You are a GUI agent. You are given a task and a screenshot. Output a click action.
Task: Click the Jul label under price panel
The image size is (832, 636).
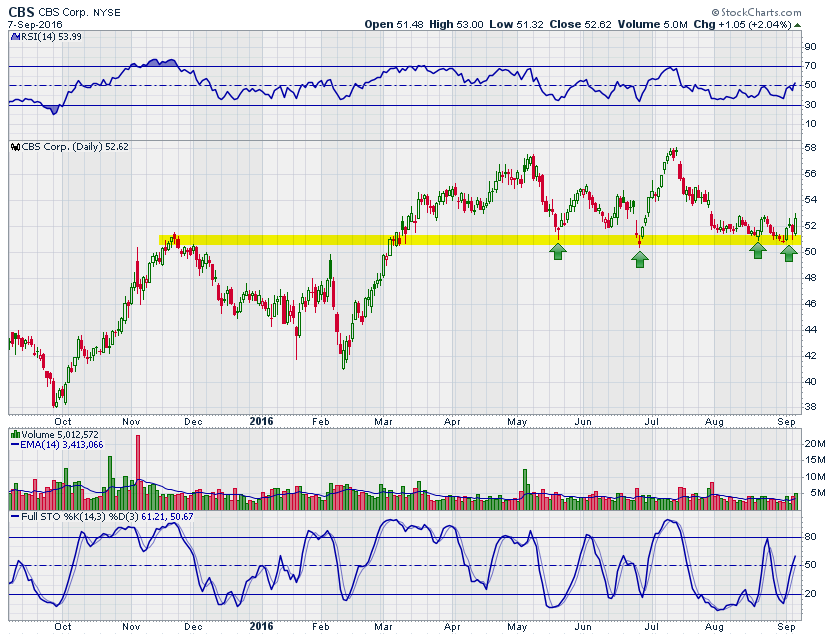651,422
